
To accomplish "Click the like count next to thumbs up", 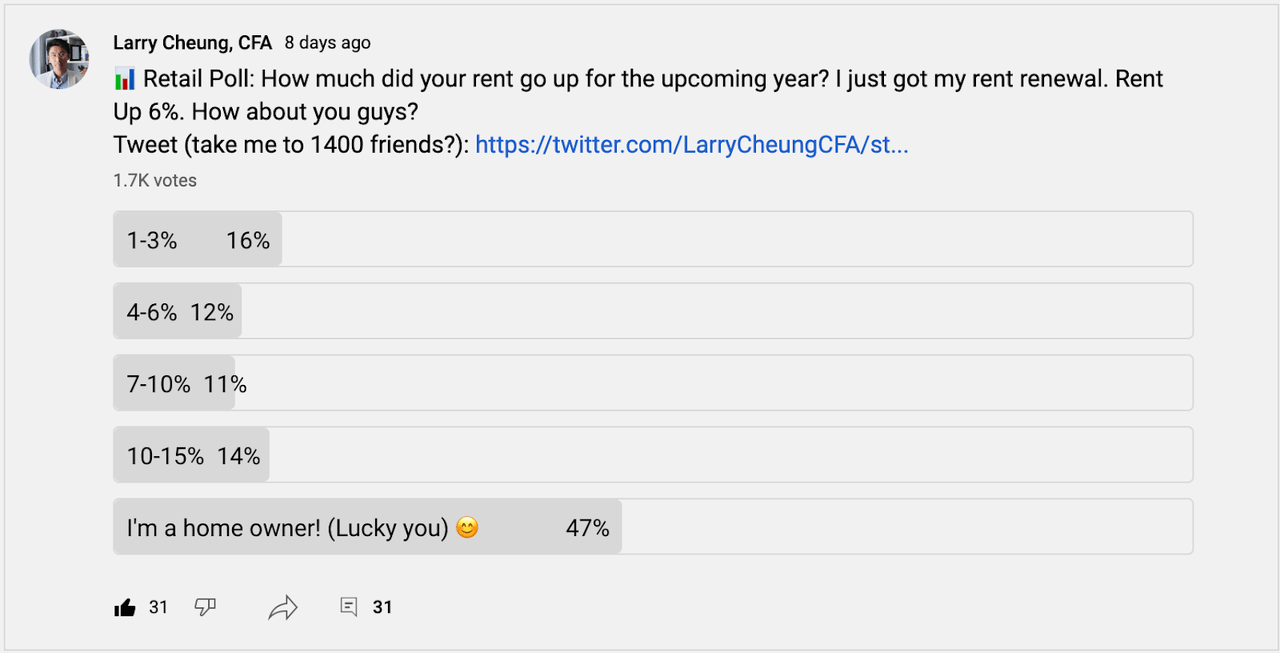I will click(158, 607).
